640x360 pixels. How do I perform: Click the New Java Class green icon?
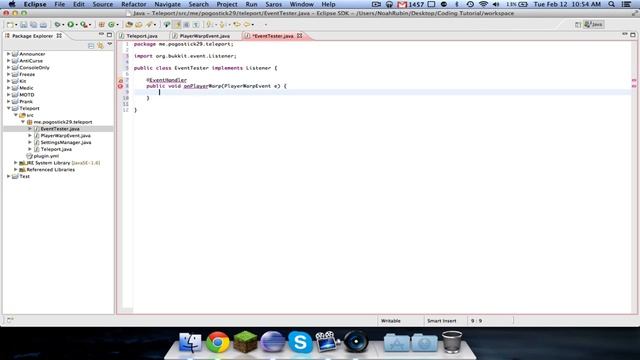pyautogui.click(x=111, y=24)
